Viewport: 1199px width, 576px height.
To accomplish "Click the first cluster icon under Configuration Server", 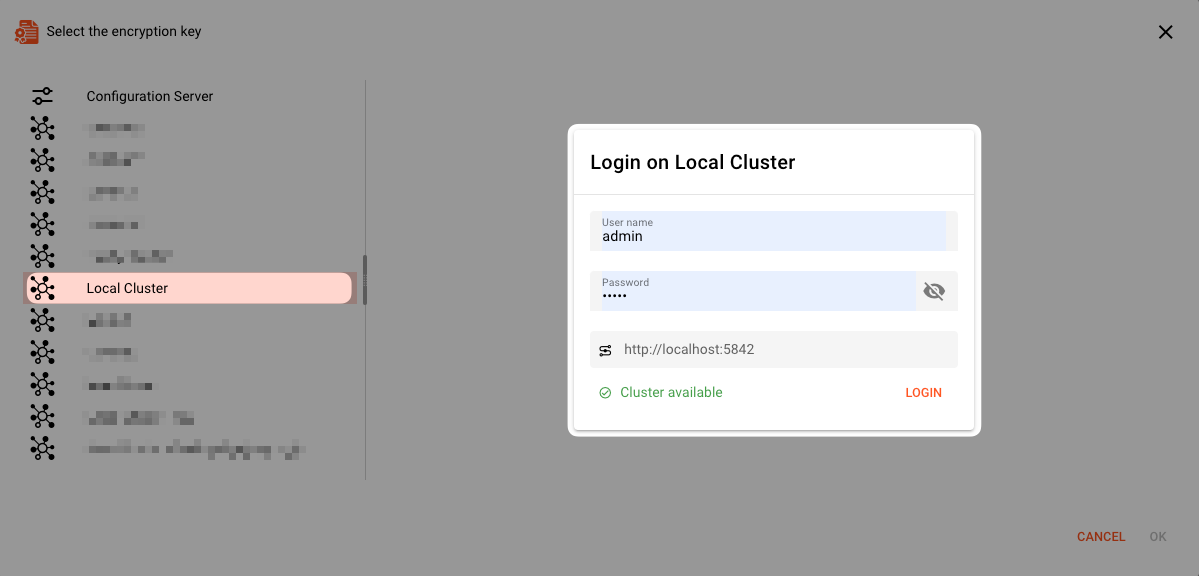I will (43, 128).
